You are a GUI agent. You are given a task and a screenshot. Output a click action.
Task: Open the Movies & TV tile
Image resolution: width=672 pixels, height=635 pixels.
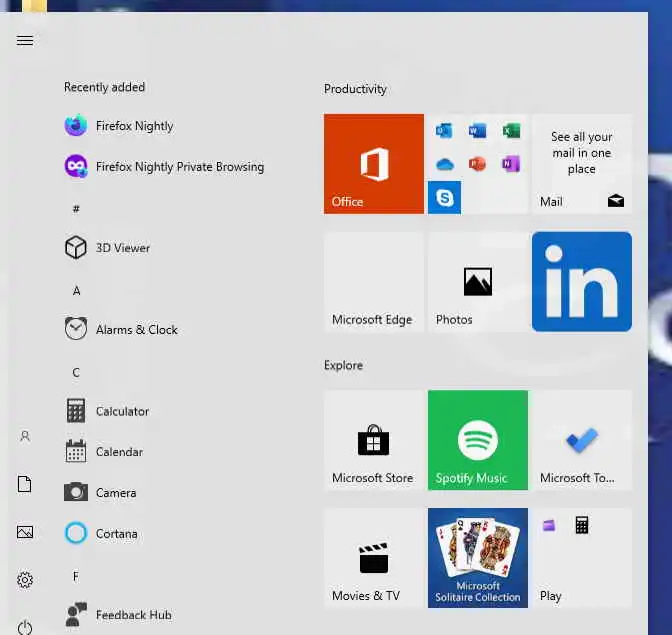pos(374,558)
